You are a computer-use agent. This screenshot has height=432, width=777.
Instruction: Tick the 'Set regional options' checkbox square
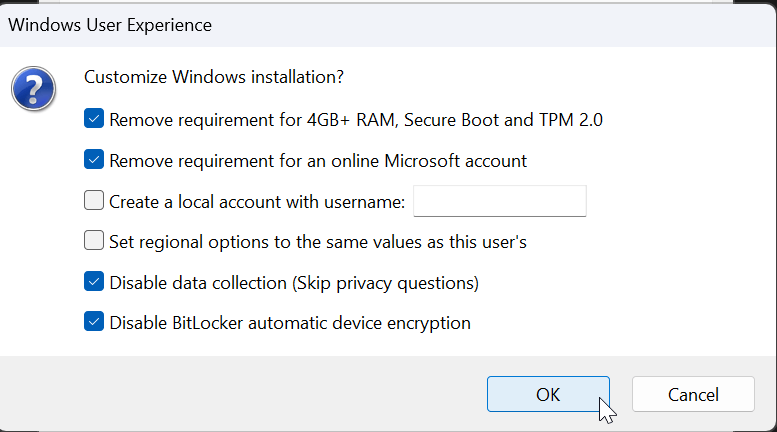pyautogui.click(x=94, y=241)
